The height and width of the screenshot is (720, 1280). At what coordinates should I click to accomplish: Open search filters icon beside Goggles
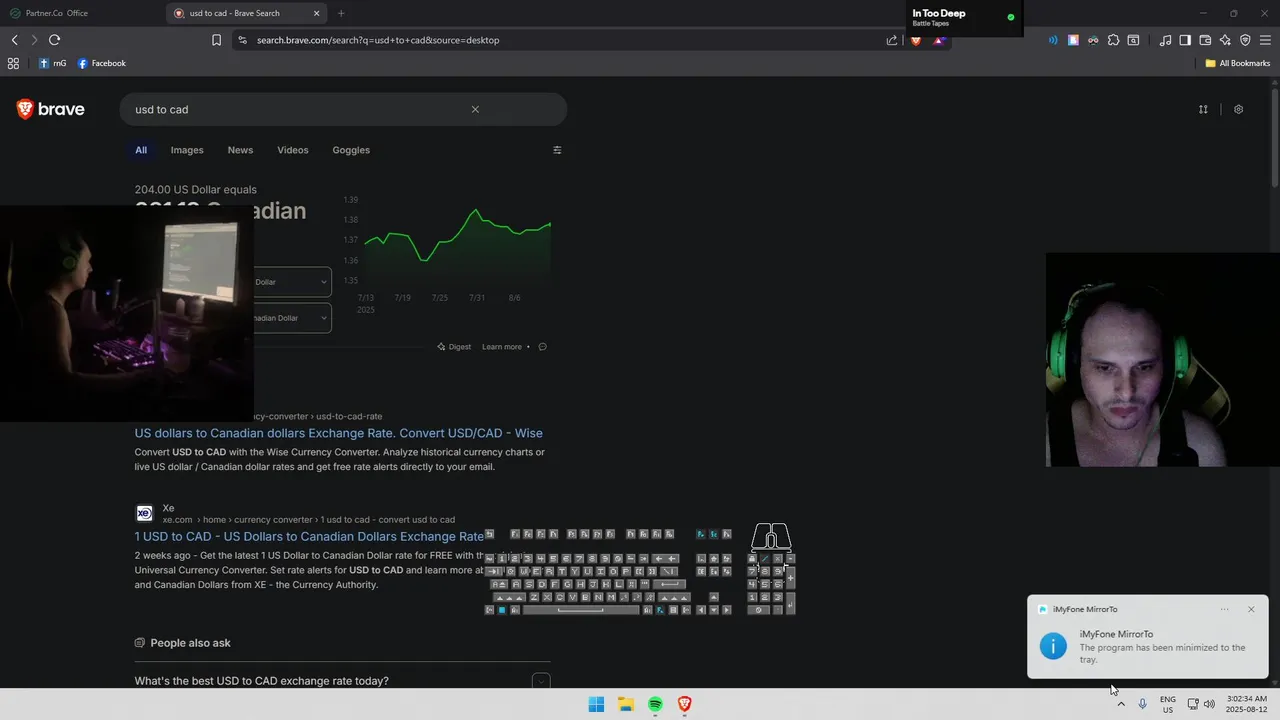click(557, 150)
